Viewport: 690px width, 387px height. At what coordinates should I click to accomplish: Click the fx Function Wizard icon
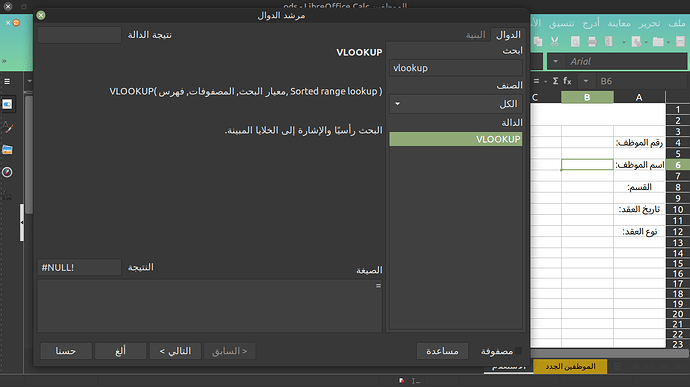click(x=567, y=81)
